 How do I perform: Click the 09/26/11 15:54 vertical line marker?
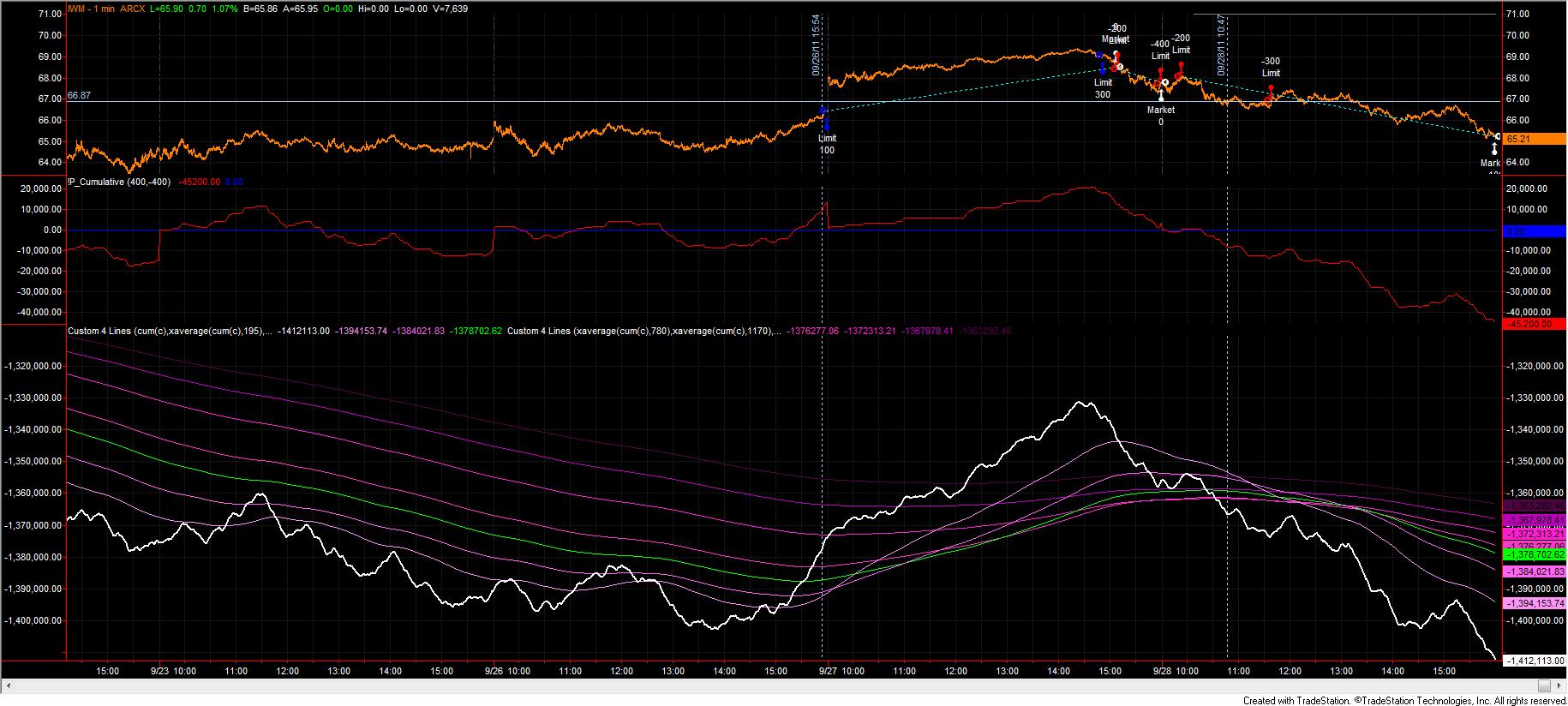coord(817,45)
